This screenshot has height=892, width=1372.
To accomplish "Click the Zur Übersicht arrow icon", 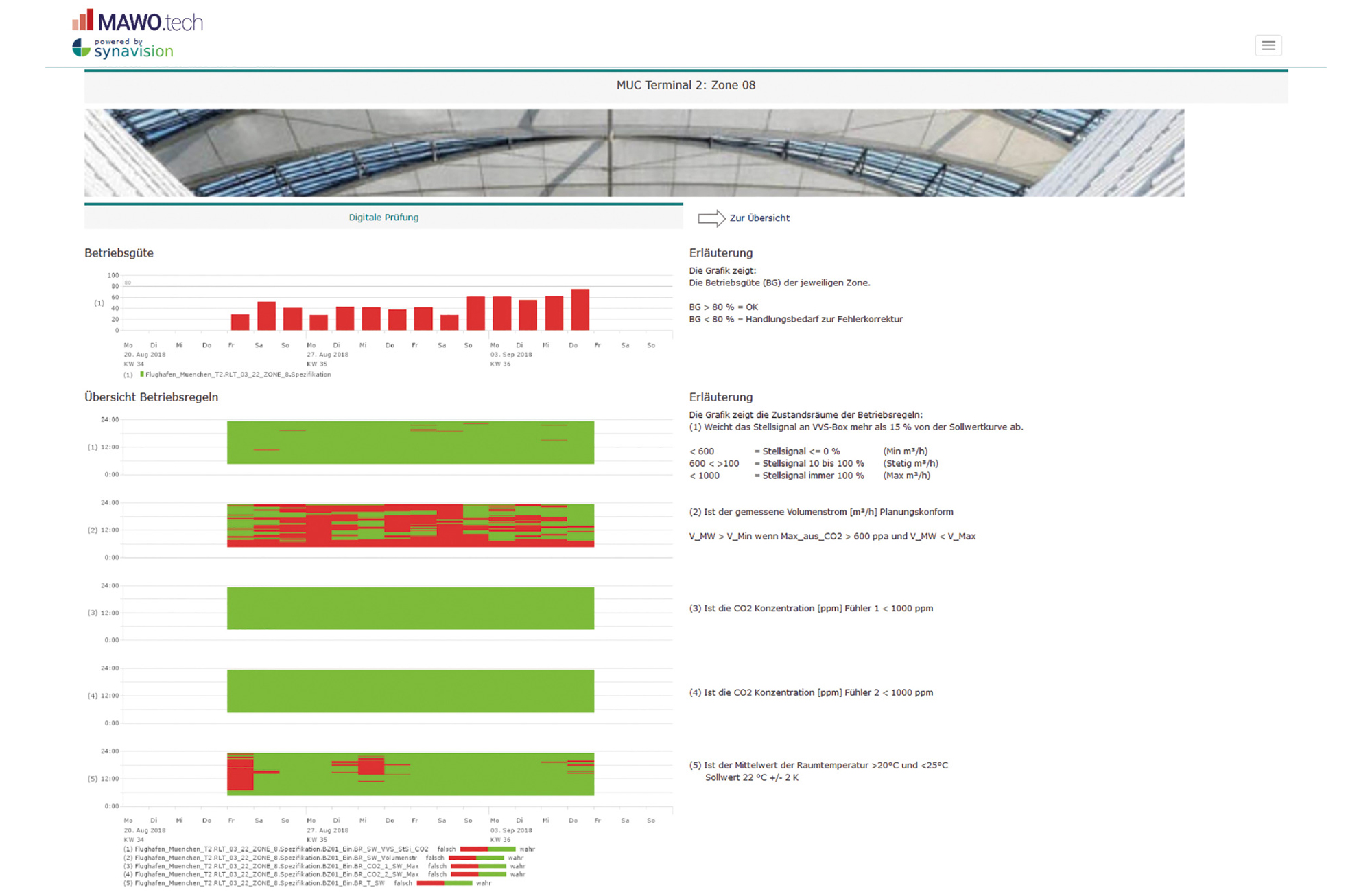I will 711,218.
